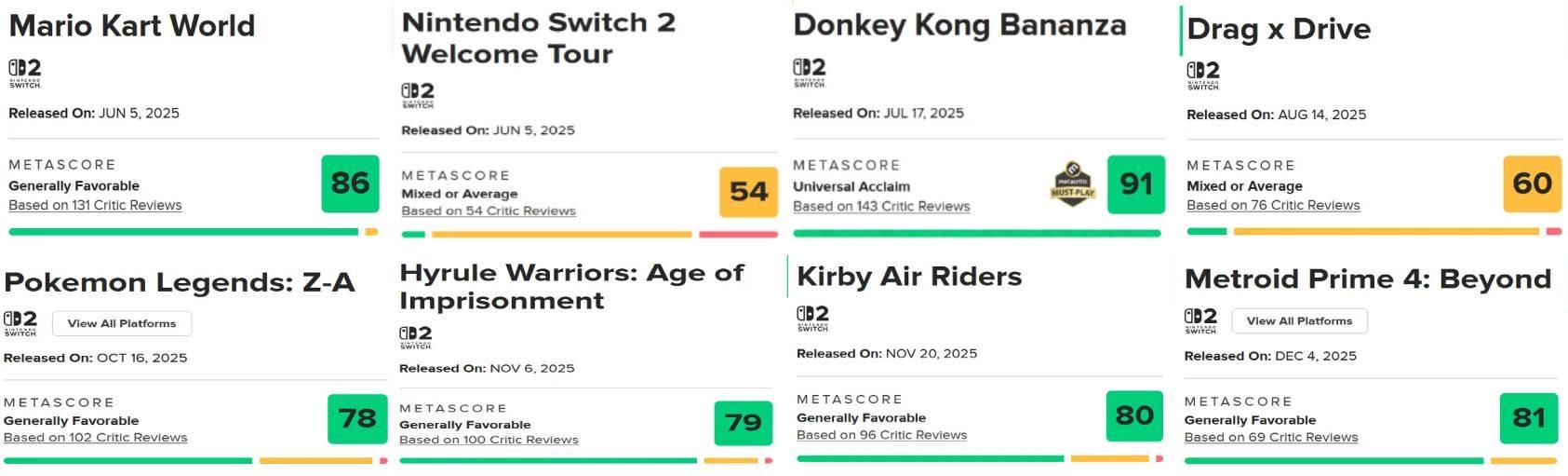Click Switch 2 icon under Welcome Tour title
Image resolution: width=1568 pixels, height=476 pixels.
click(418, 95)
